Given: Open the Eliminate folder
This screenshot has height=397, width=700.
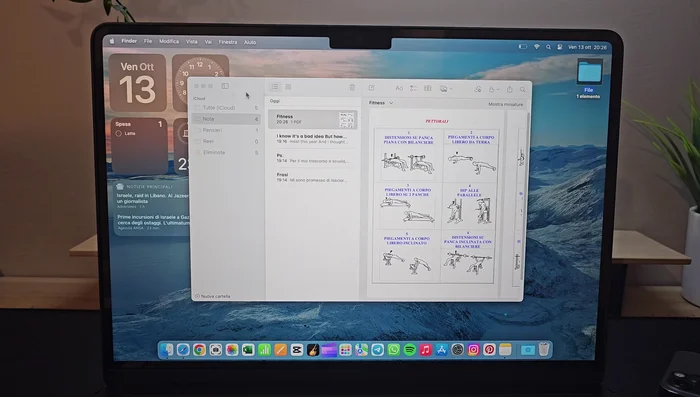Looking at the screenshot, I should 226,152.
